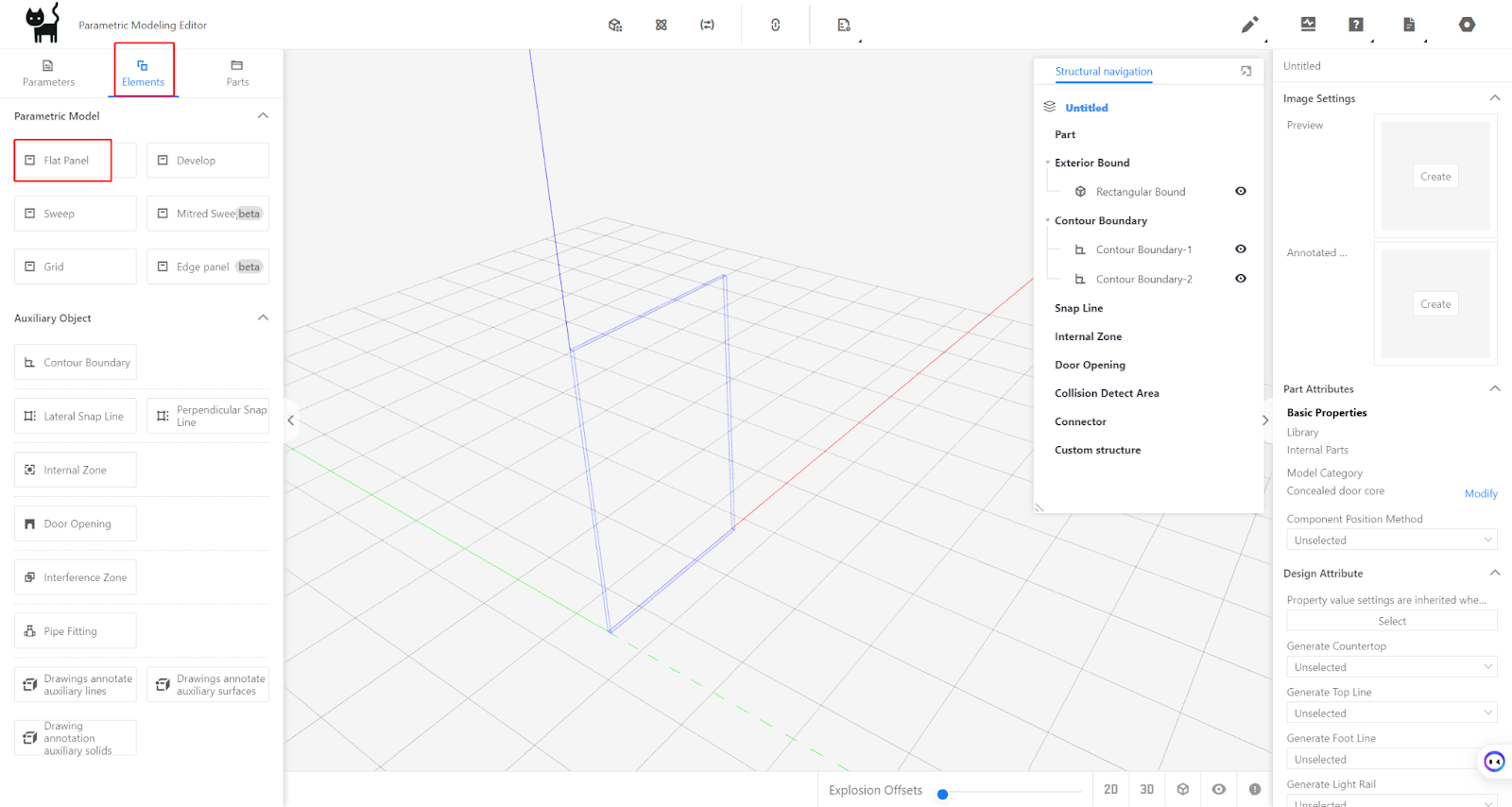The width and height of the screenshot is (1512, 807).
Task: Select Collision Detect Area in tree
Action: (1107, 393)
